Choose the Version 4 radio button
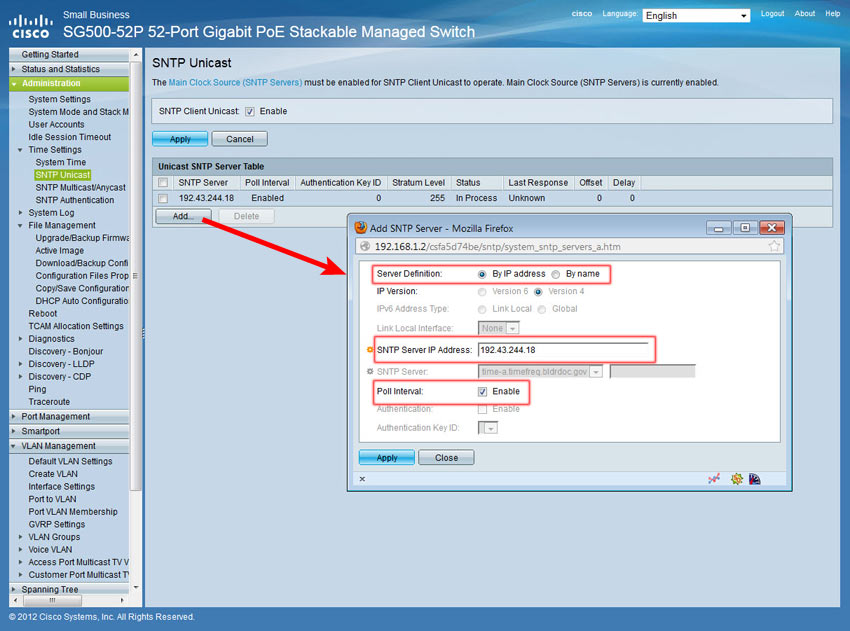850x631 pixels. [538, 292]
